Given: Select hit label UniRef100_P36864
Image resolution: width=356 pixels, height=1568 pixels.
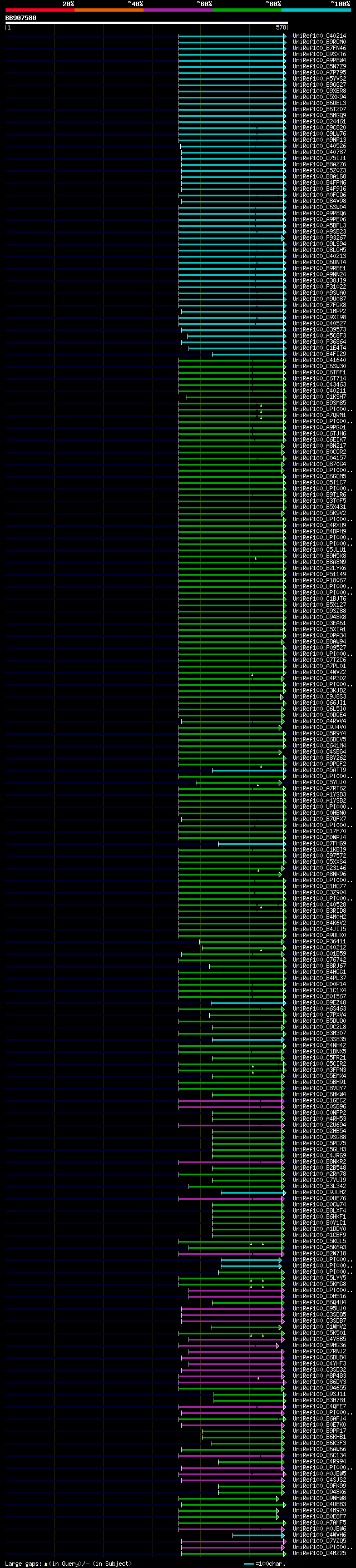Looking at the screenshot, I should 319,342.
